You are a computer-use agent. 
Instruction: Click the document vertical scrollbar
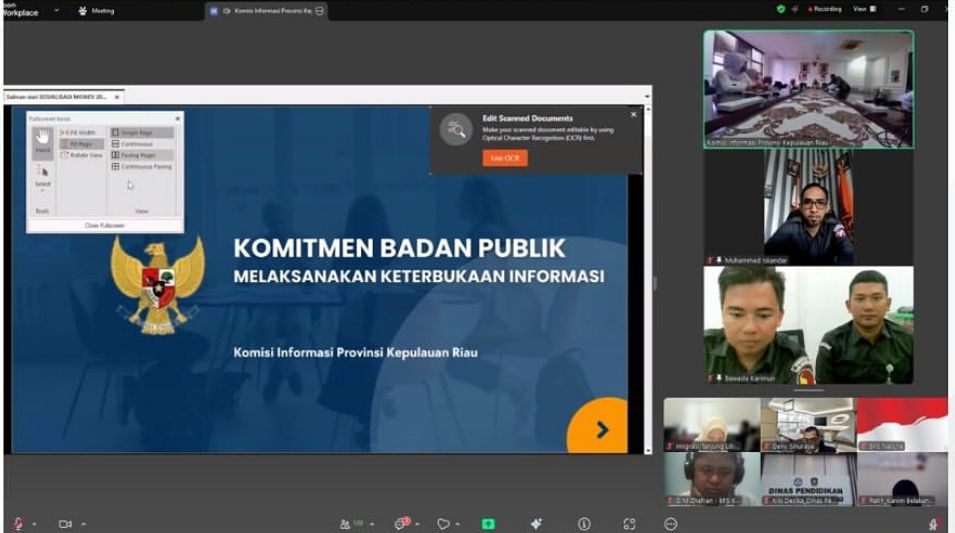point(648,279)
